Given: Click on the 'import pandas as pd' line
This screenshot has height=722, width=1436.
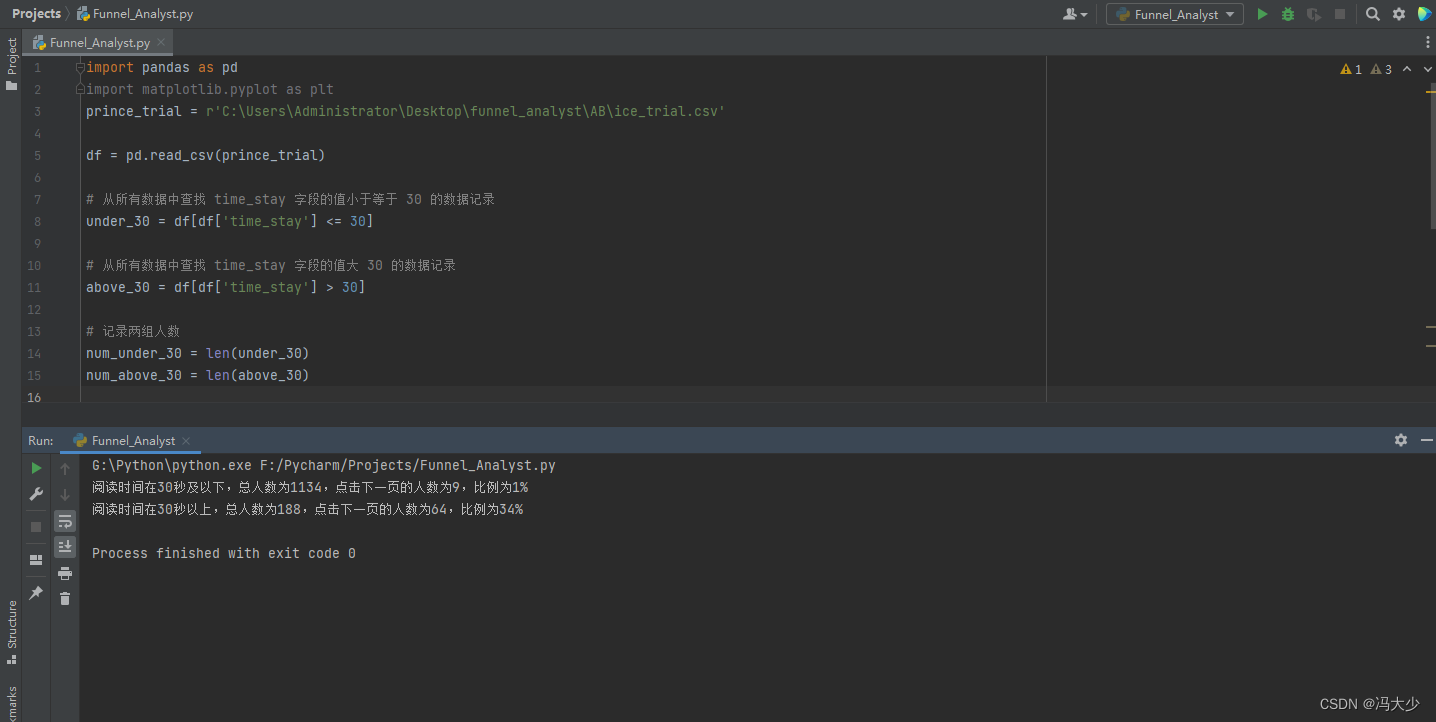Looking at the screenshot, I should (x=162, y=68).
